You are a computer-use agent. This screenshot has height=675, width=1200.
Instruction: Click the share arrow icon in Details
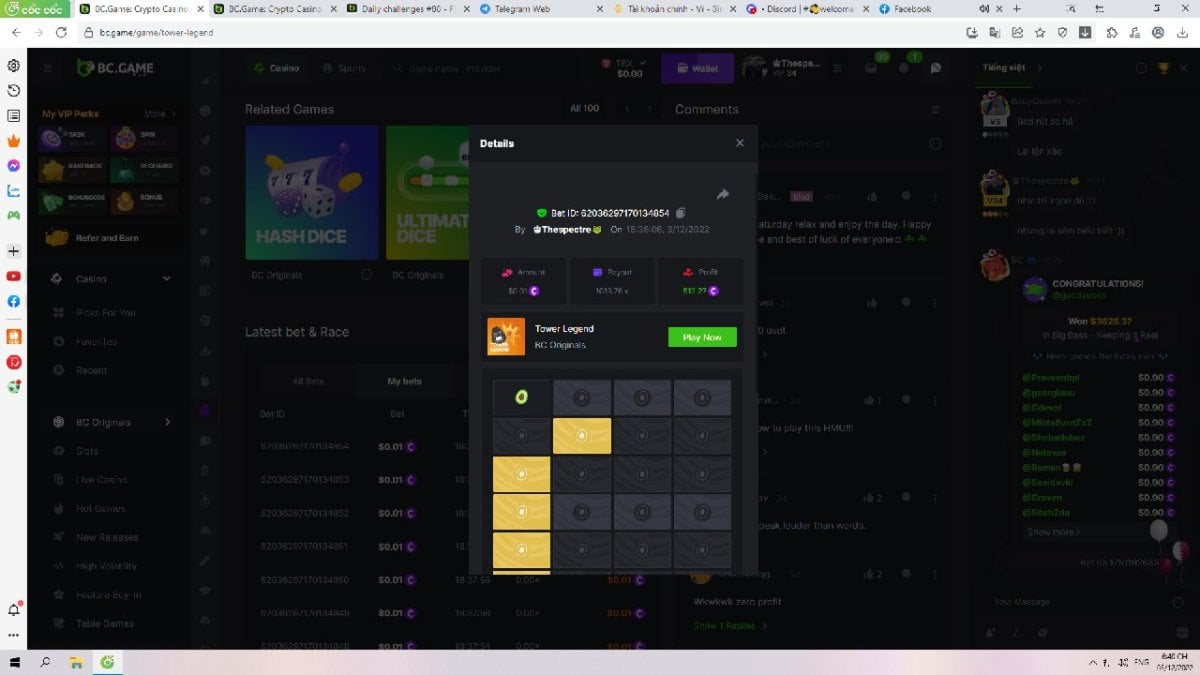point(722,194)
